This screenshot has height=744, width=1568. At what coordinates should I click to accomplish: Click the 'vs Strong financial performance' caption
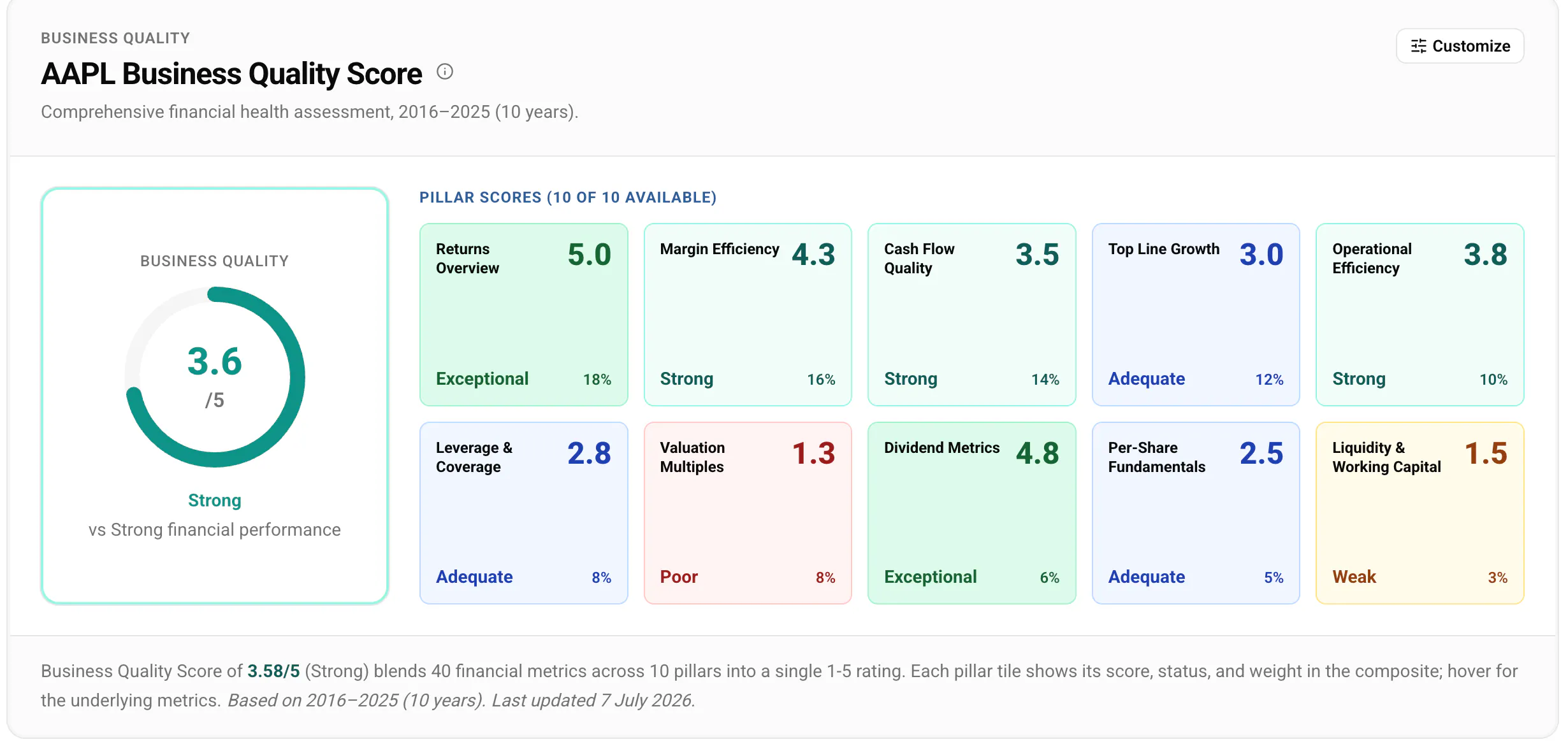[x=215, y=530]
